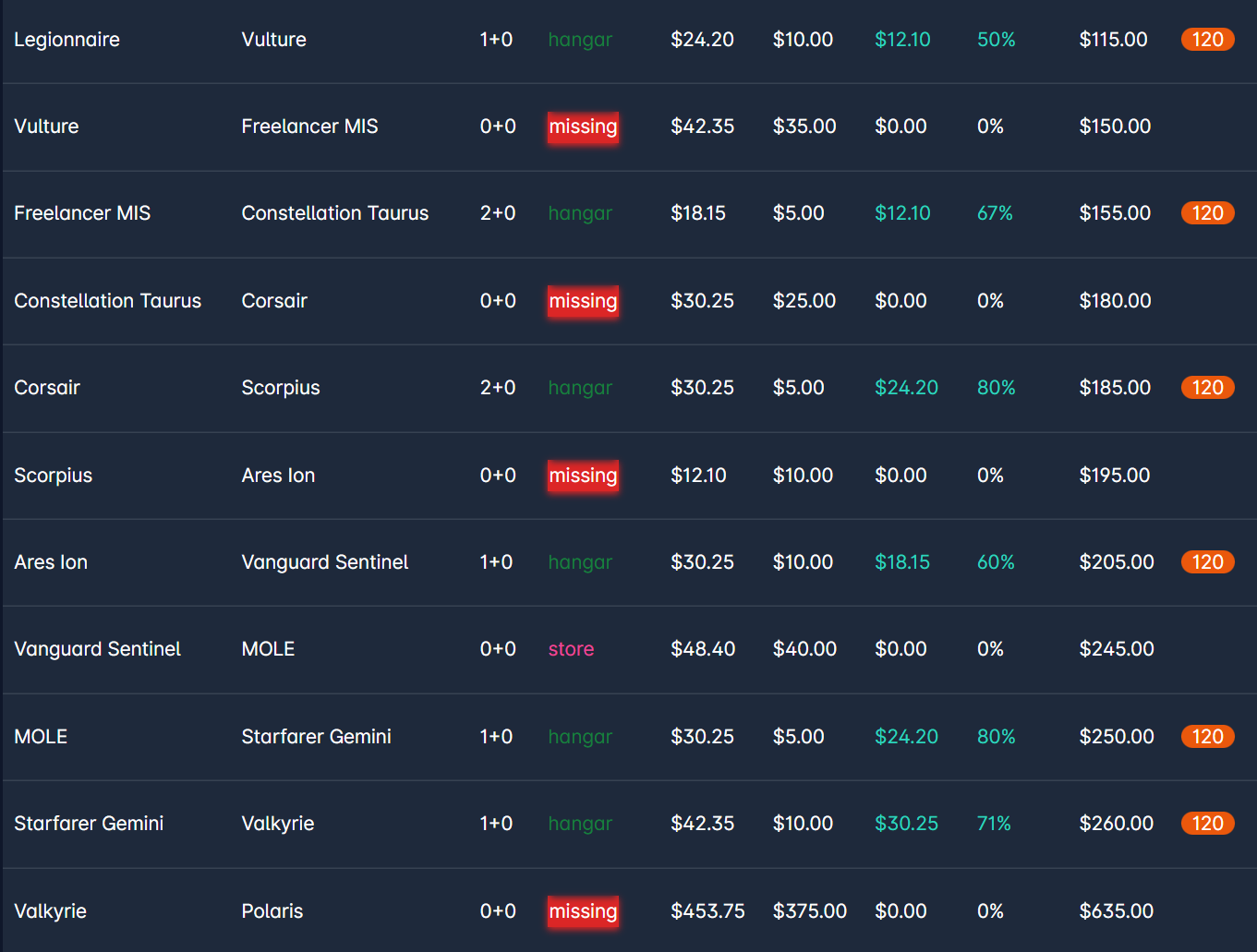Click the $635.00 total value
1257x952 pixels.
click(x=1116, y=911)
